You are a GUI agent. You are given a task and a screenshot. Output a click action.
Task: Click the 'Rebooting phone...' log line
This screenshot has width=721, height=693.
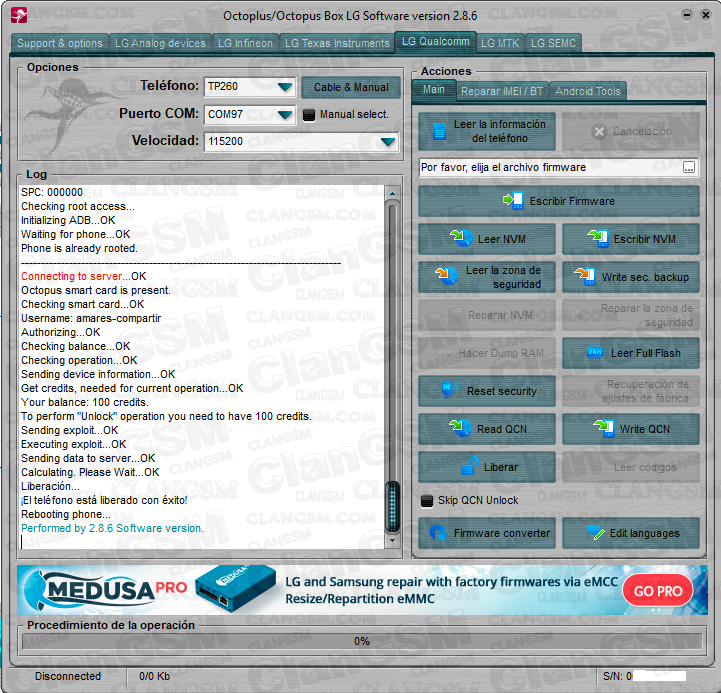[x=66, y=514]
